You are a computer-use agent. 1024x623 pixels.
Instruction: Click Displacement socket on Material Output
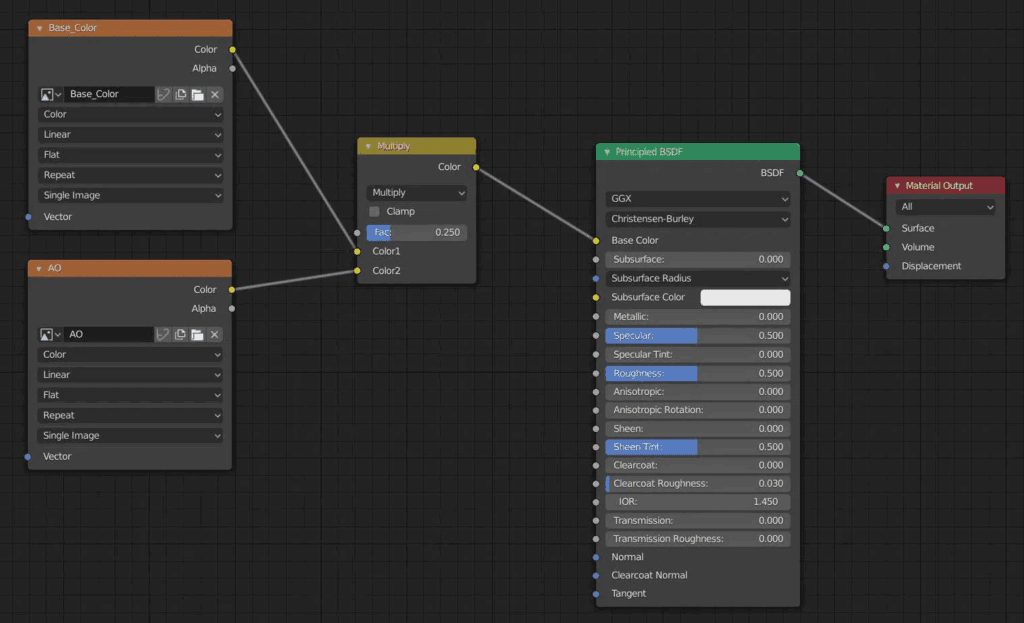(886, 266)
